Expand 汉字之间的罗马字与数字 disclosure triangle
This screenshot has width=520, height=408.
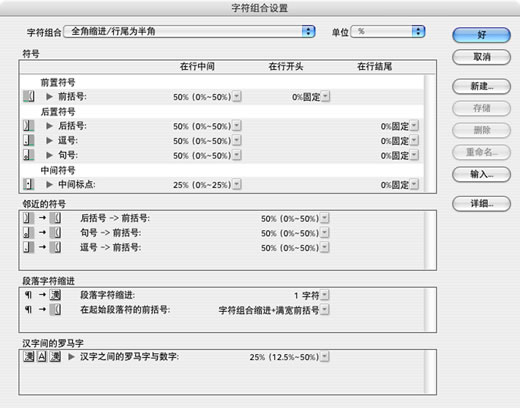pyautogui.click(x=71, y=357)
